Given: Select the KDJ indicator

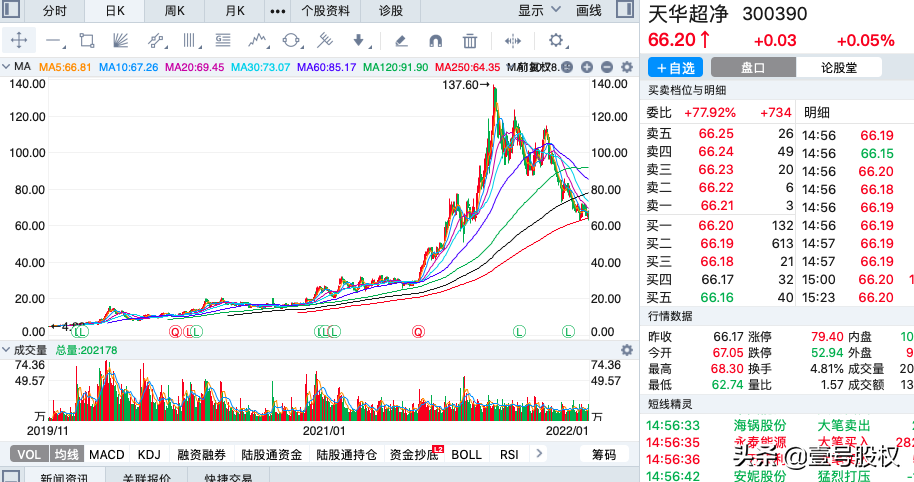Looking at the screenshot, I should [x=149, y=455].
